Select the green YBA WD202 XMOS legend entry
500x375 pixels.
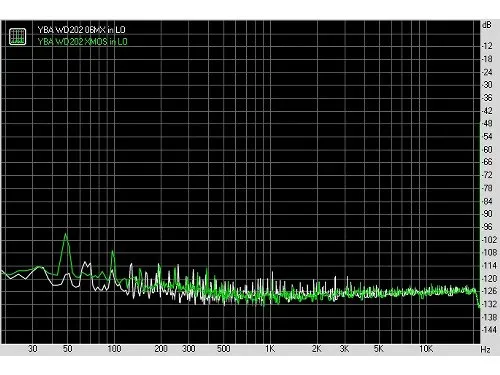pyautogui.click(x=82, y=41)
